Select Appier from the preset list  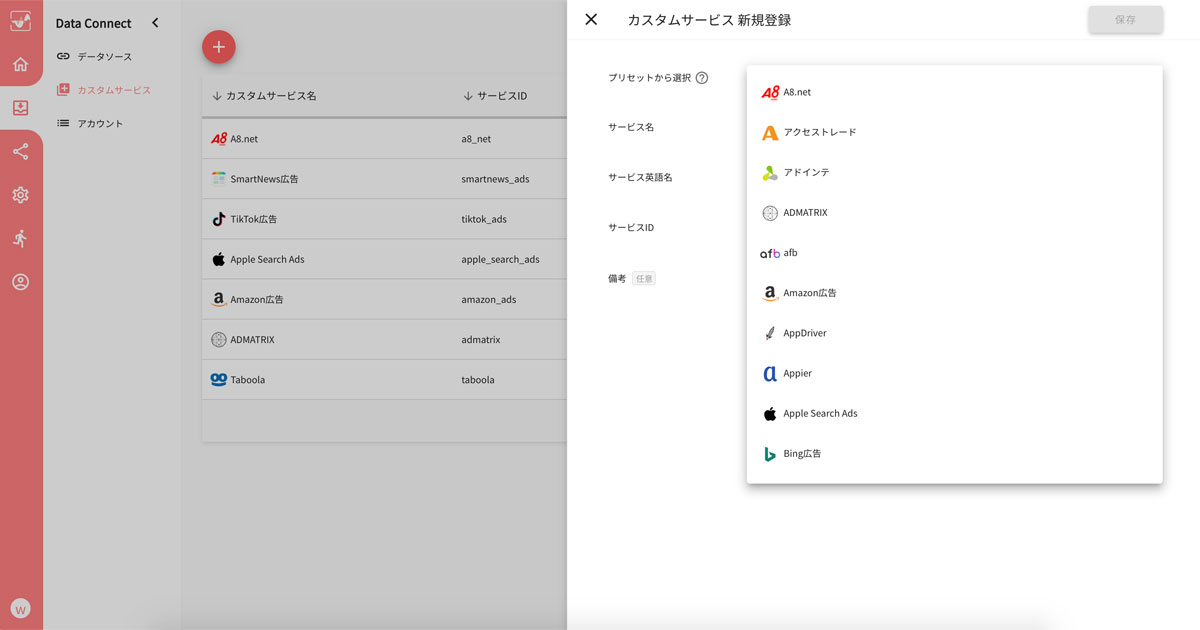pos(954,373)
